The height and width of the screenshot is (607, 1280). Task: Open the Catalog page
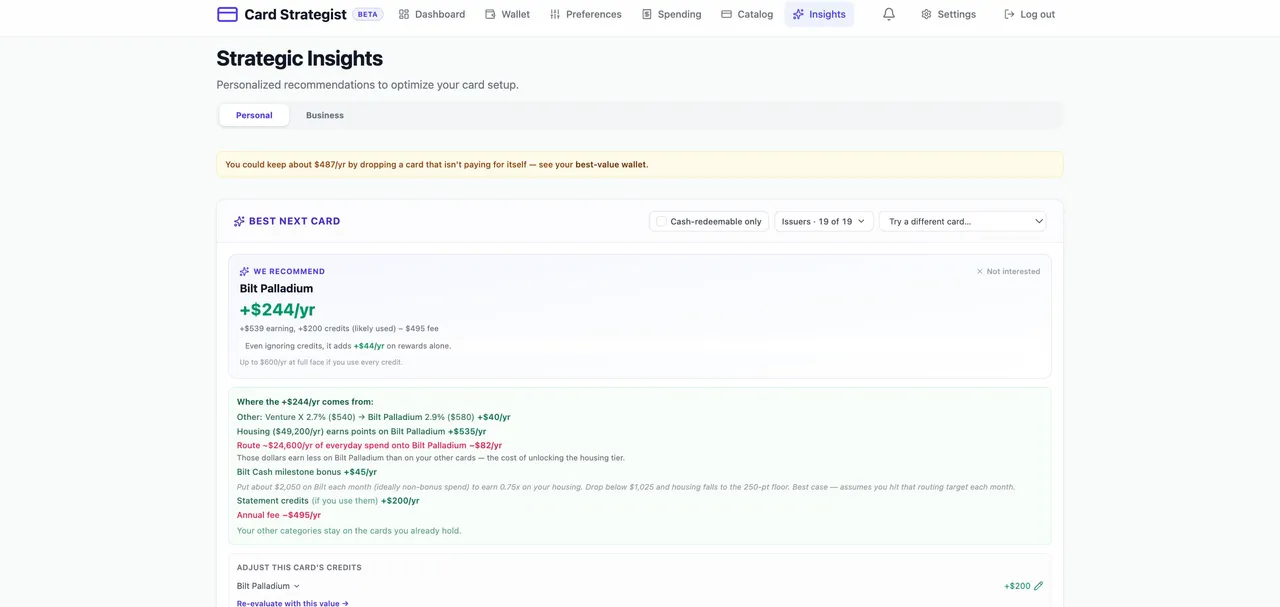[747, 14]
